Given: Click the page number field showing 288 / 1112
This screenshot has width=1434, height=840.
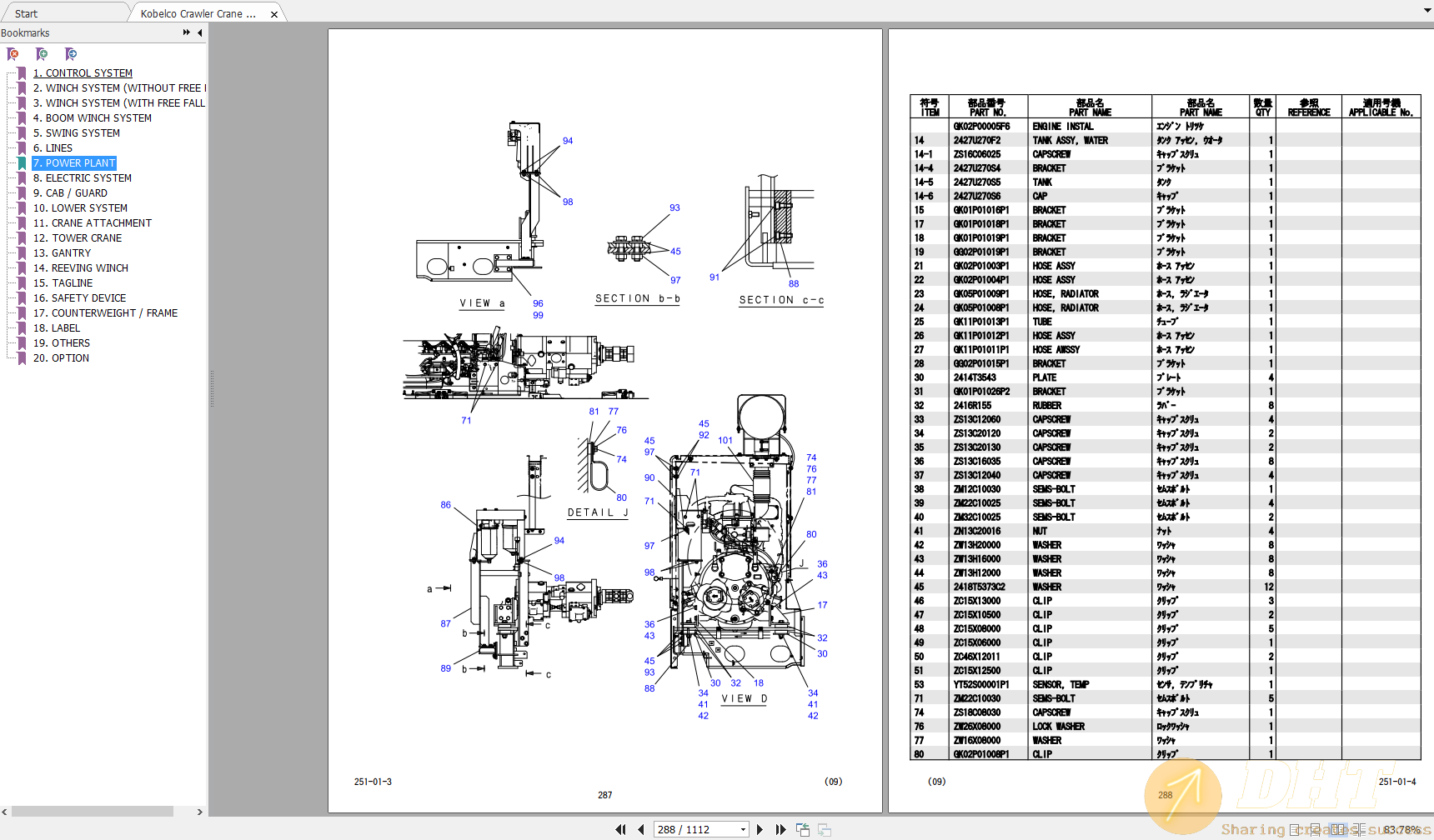Looking at the screenshot, I should tap(695, 829).
